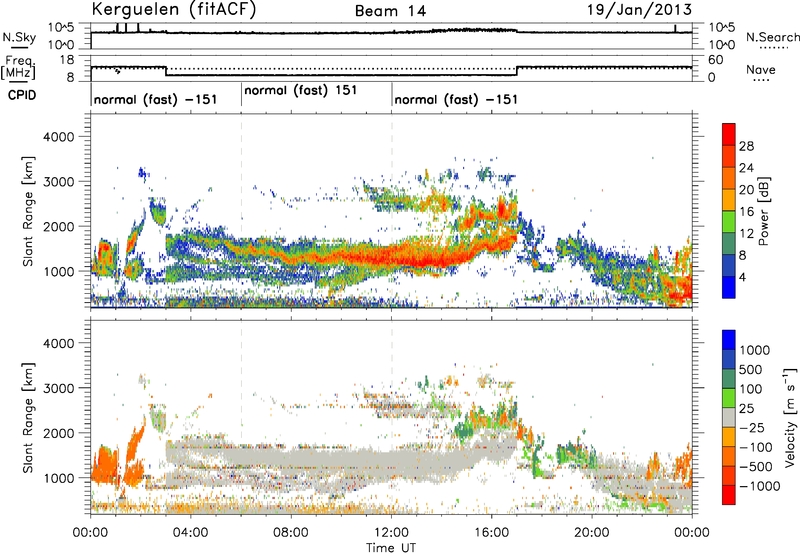800x554 pixels.
Task: Click the 12:00 time tick label
Action: [391, 533]
